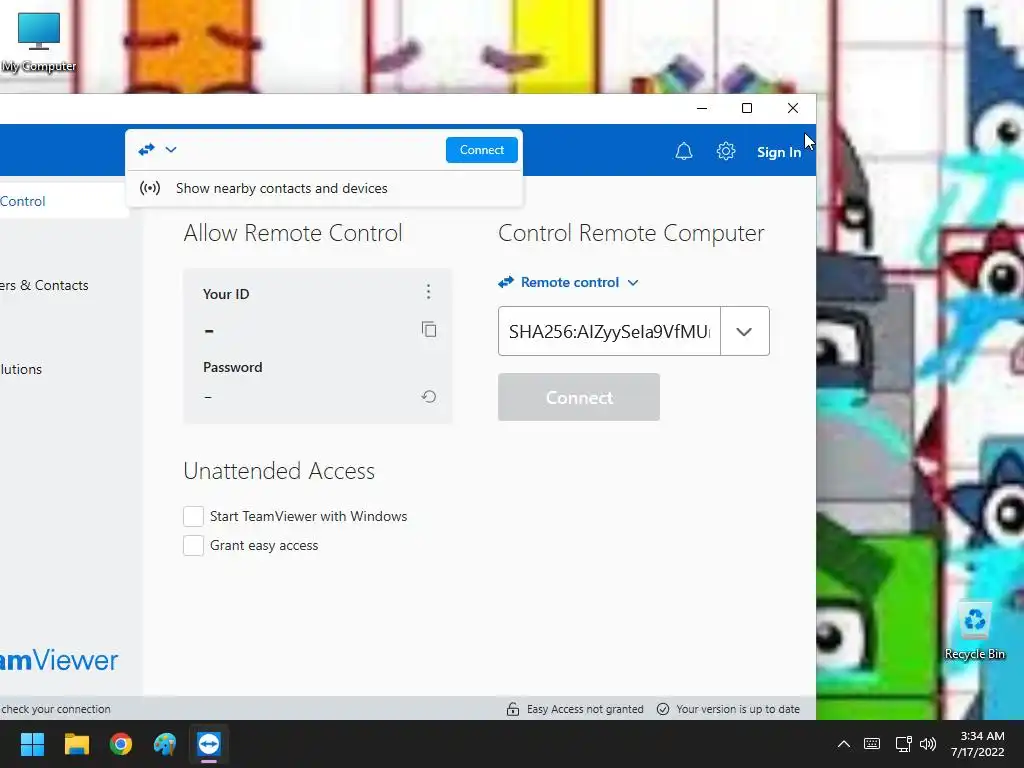Click Sign In in the header
This screenshot has width=1024, height=768.
778,152
